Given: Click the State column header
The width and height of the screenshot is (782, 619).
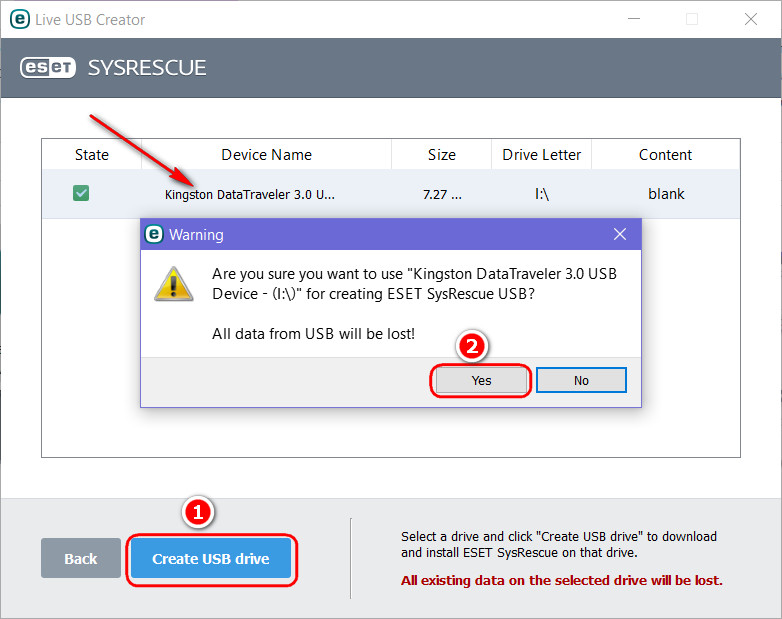Looking at the screenshot, I should (x=92, y=155).
